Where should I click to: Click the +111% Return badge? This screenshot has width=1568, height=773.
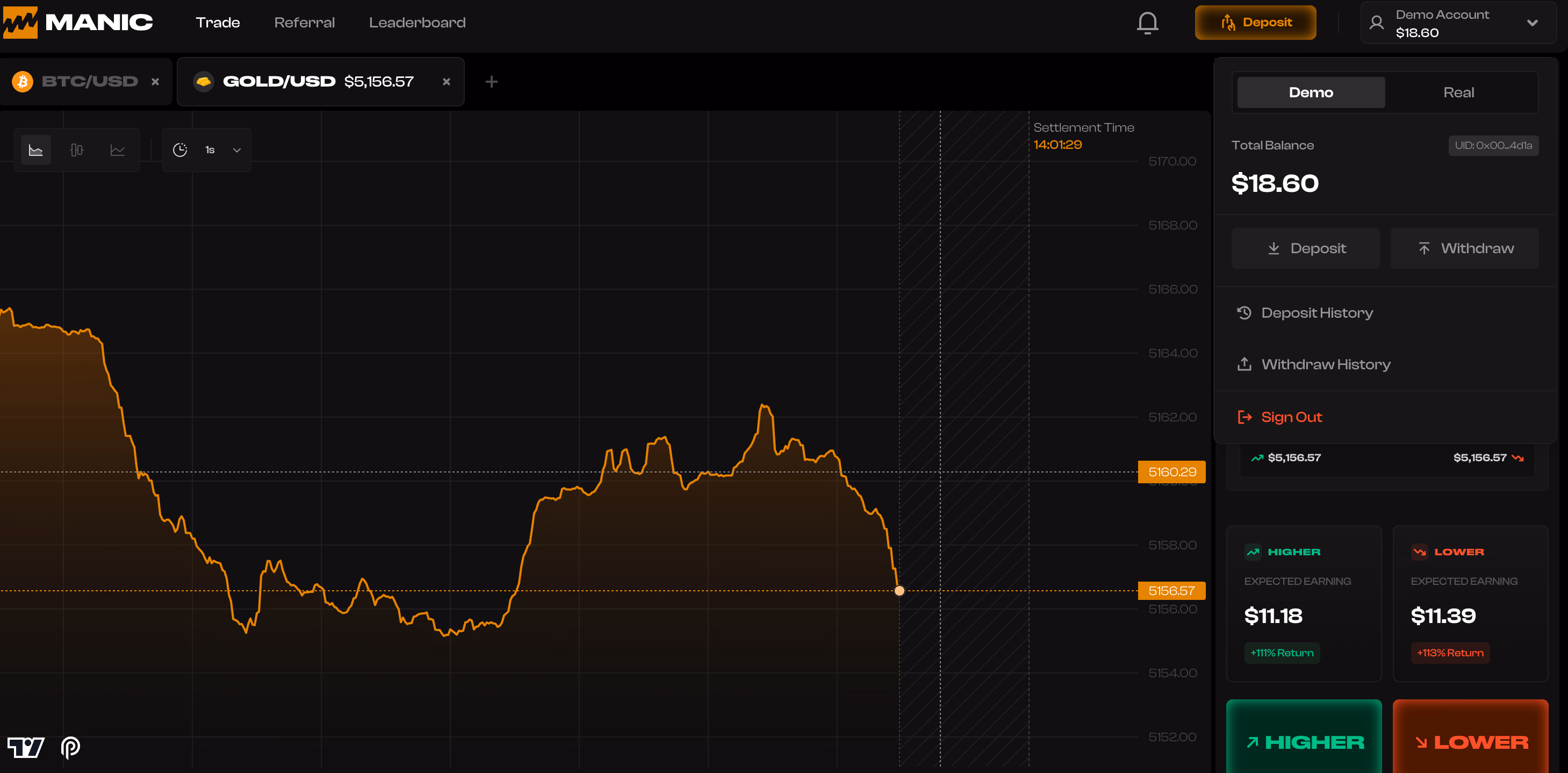1281,653
